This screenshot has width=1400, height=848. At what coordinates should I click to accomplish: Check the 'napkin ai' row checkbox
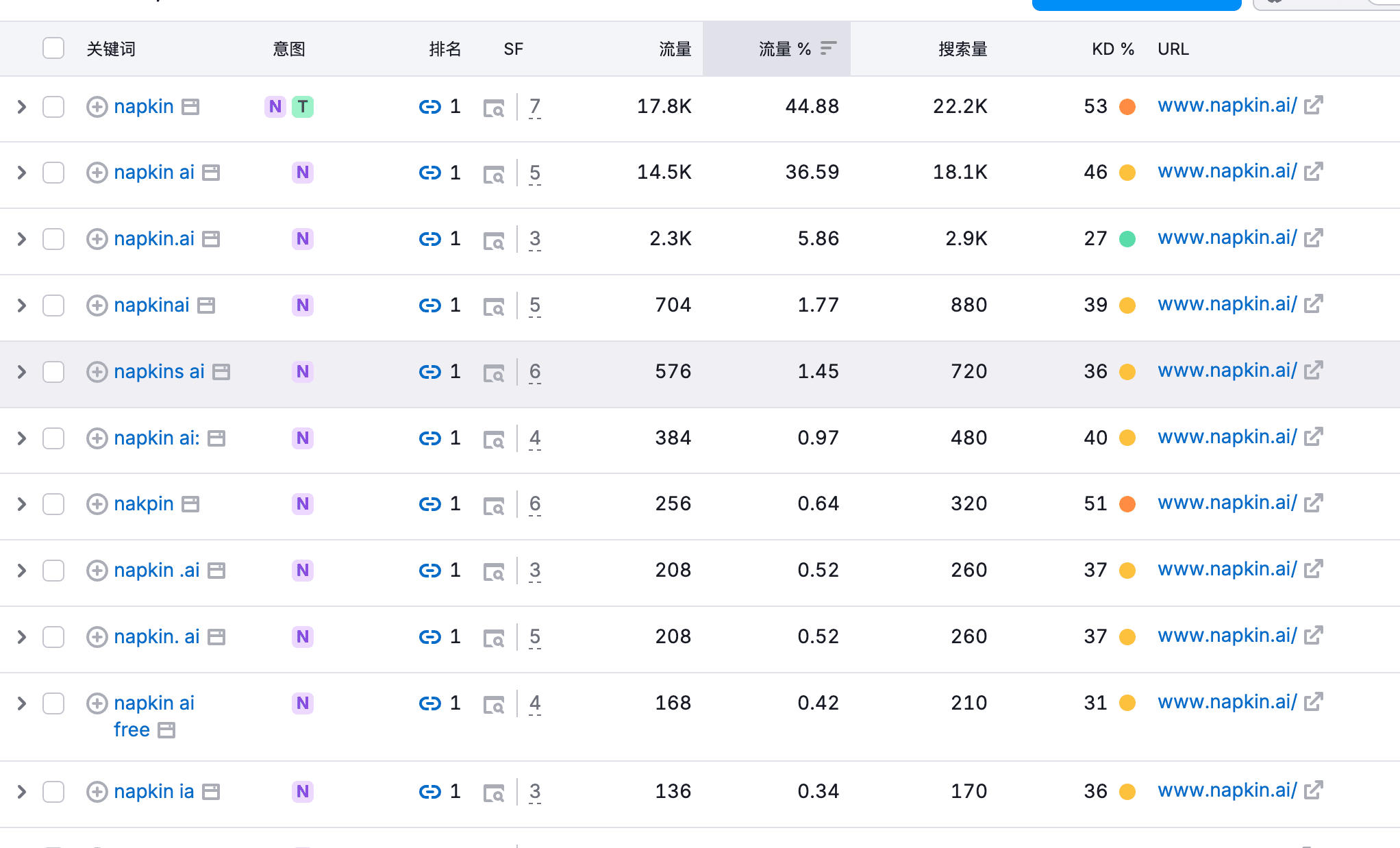(53, 173)
